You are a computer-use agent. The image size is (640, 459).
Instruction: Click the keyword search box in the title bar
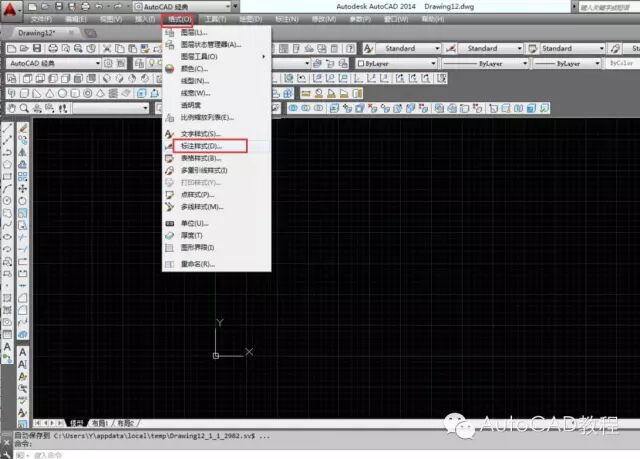click(x=609, y=7)
